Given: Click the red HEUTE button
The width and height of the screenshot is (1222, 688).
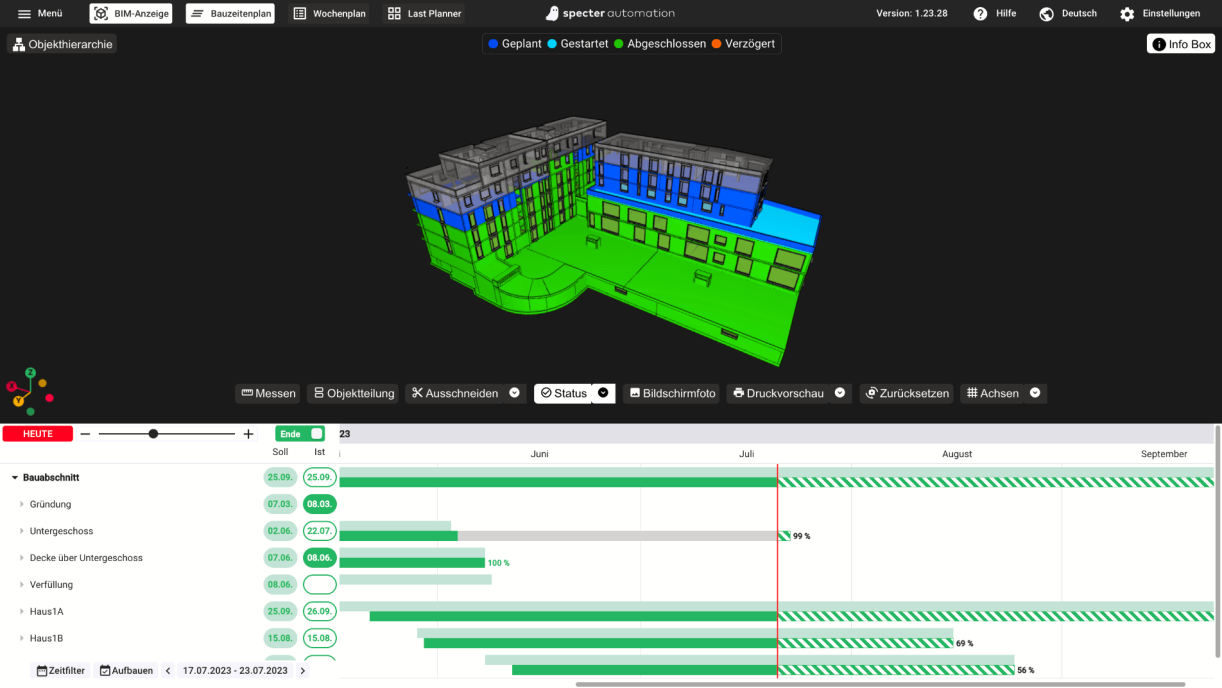Looking at the screenshot, I should coord(37,434).
